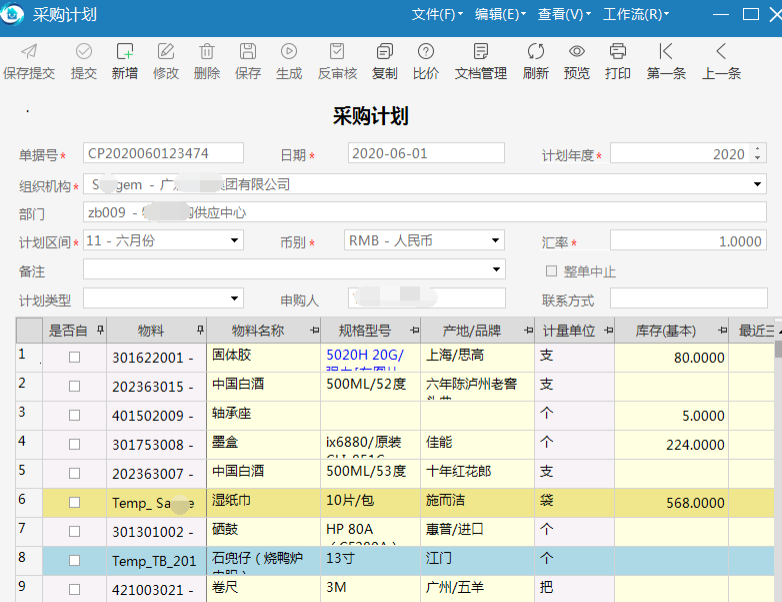782x602 pixels.
Task: Click the blue 5020H 20G/ spec cell
Action: point(371,357)
